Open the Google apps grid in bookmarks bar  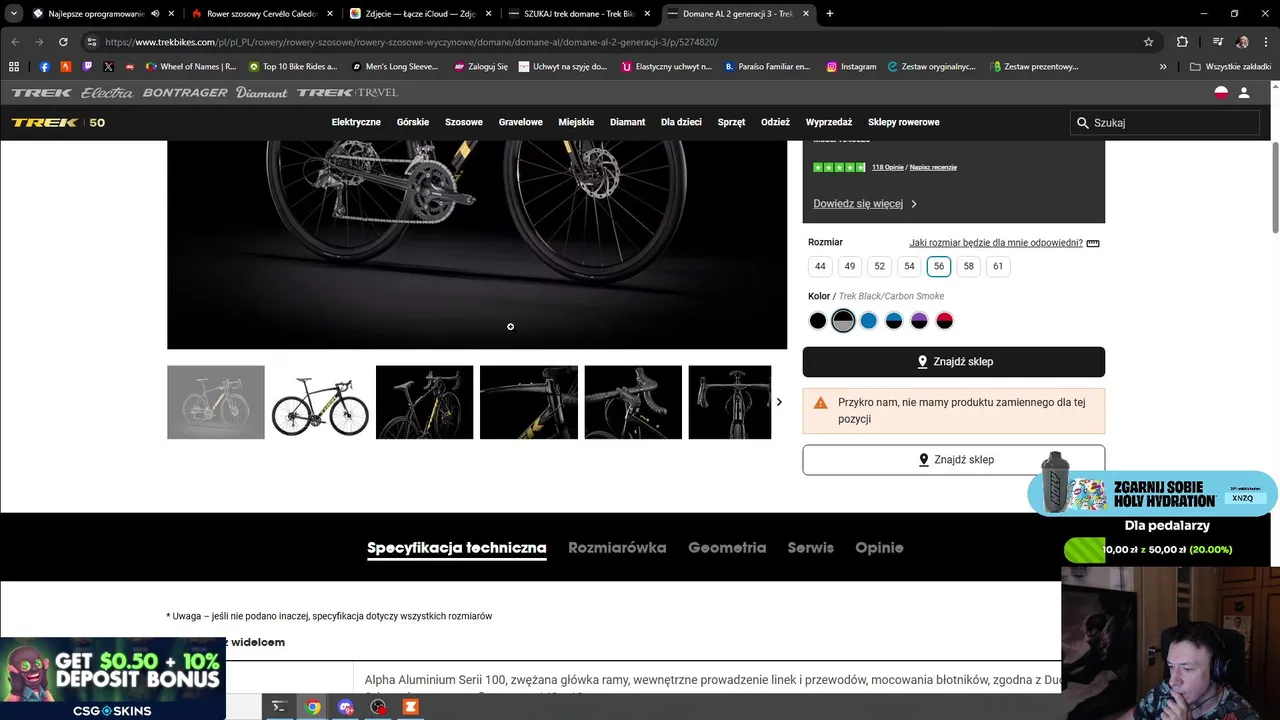tap(14, 67)
